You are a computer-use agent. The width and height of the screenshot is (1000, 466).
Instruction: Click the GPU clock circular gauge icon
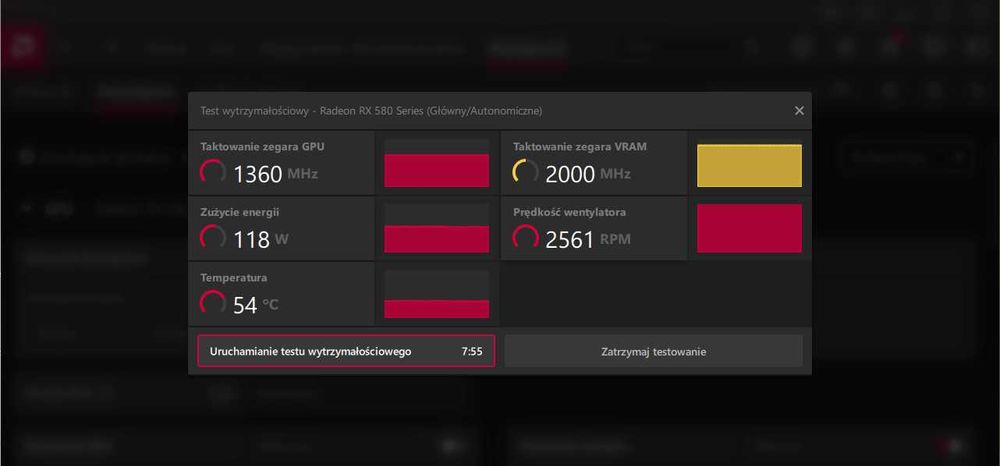212,173
